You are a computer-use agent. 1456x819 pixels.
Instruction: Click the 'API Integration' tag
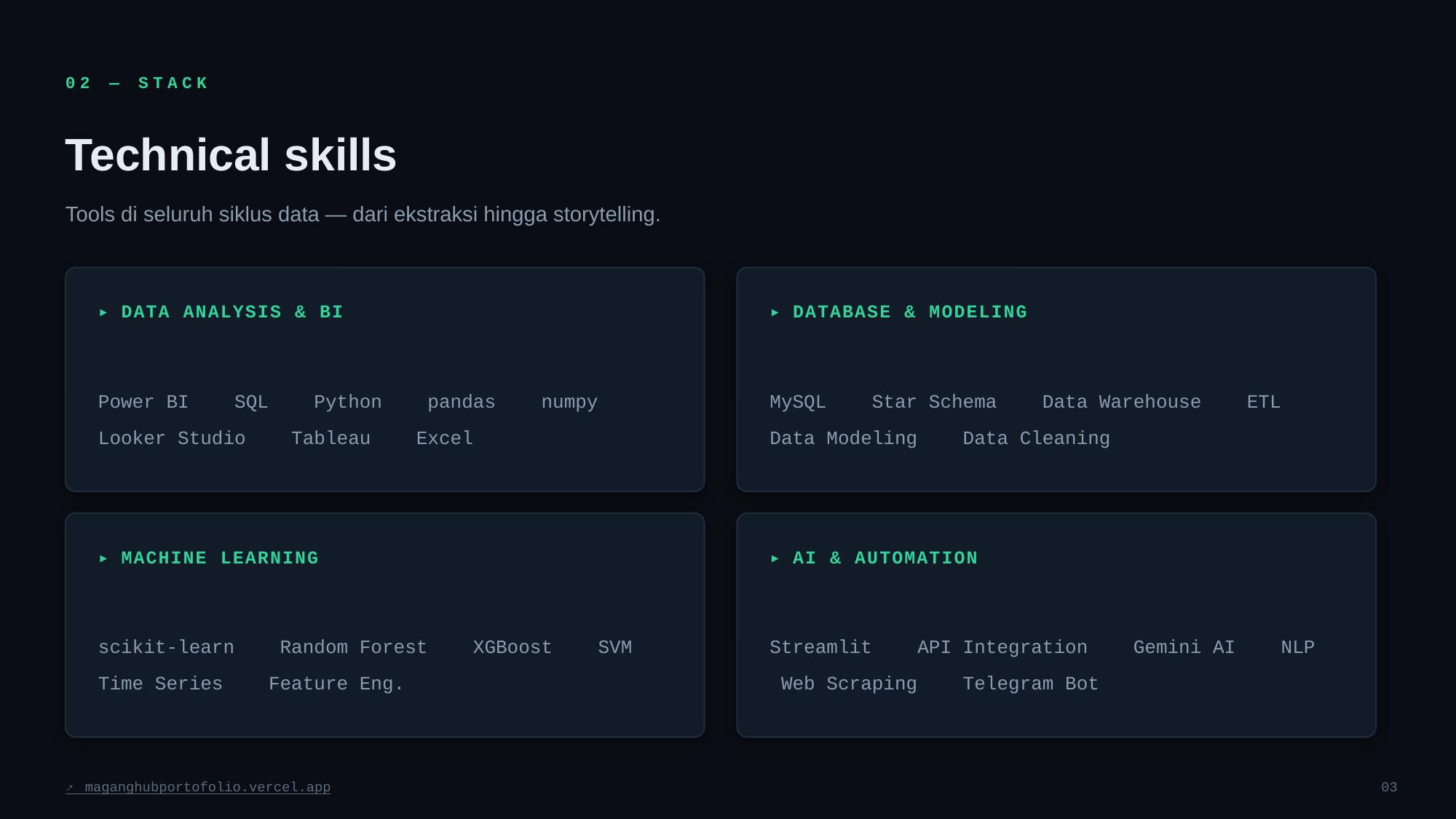[x=1002, y=647]
